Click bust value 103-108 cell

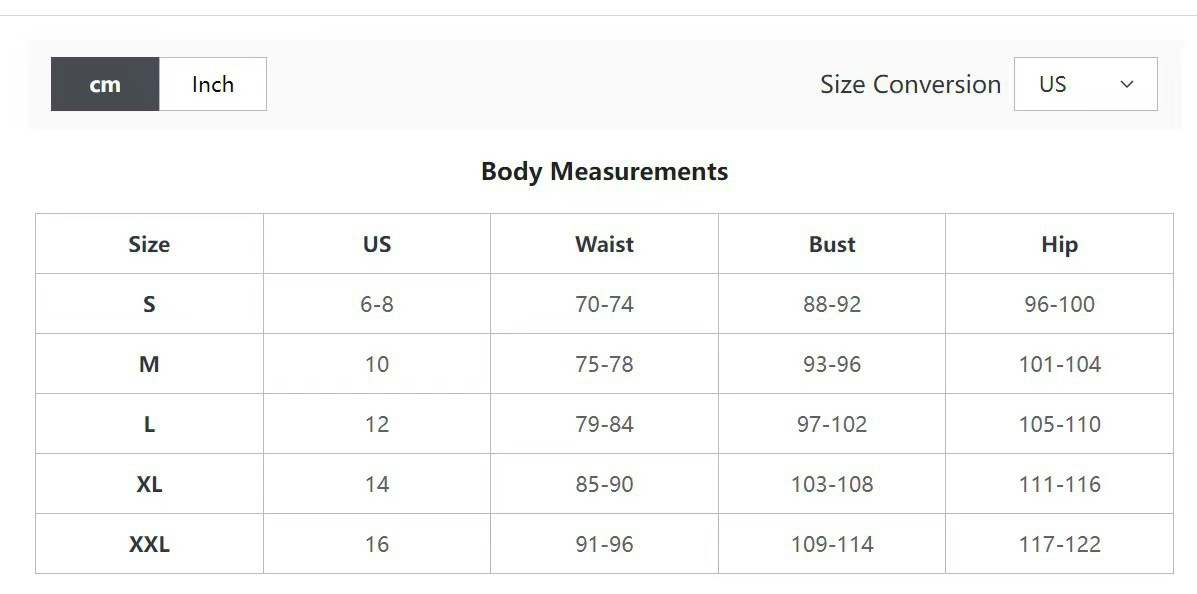(832, 484)
